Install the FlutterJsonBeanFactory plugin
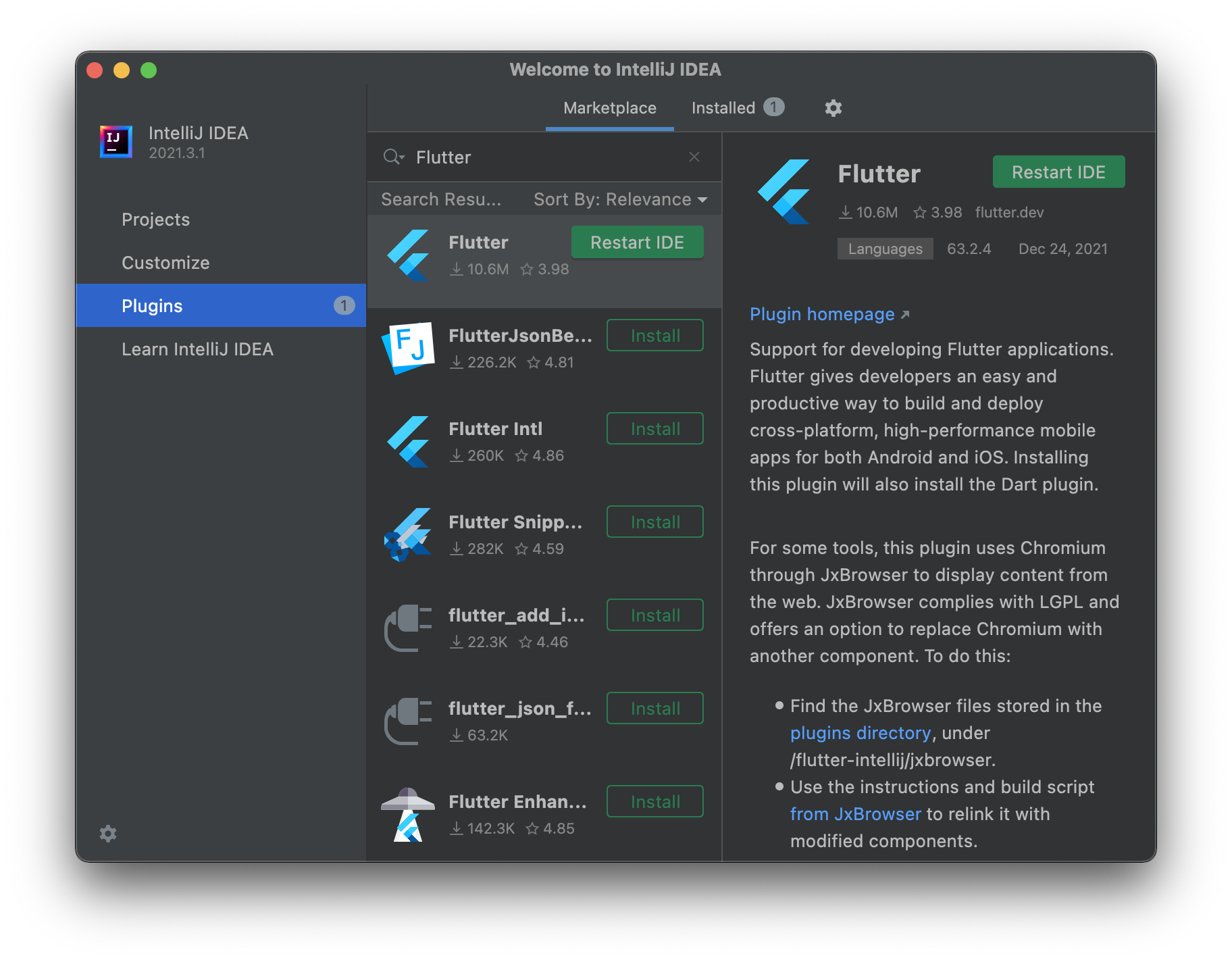The width and height of the screenshot is (1232, 962). pos(655,336)
